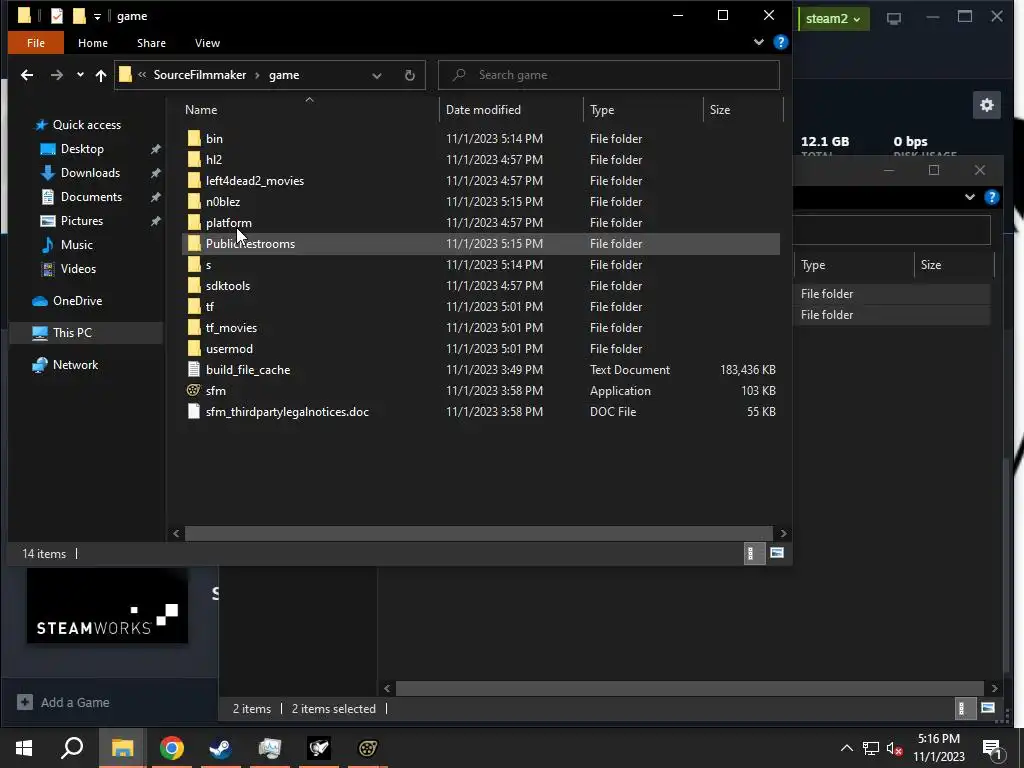Open Downloads in the navigation pane
Viewport: 1024px width, 768px height.
pos(90,173)
